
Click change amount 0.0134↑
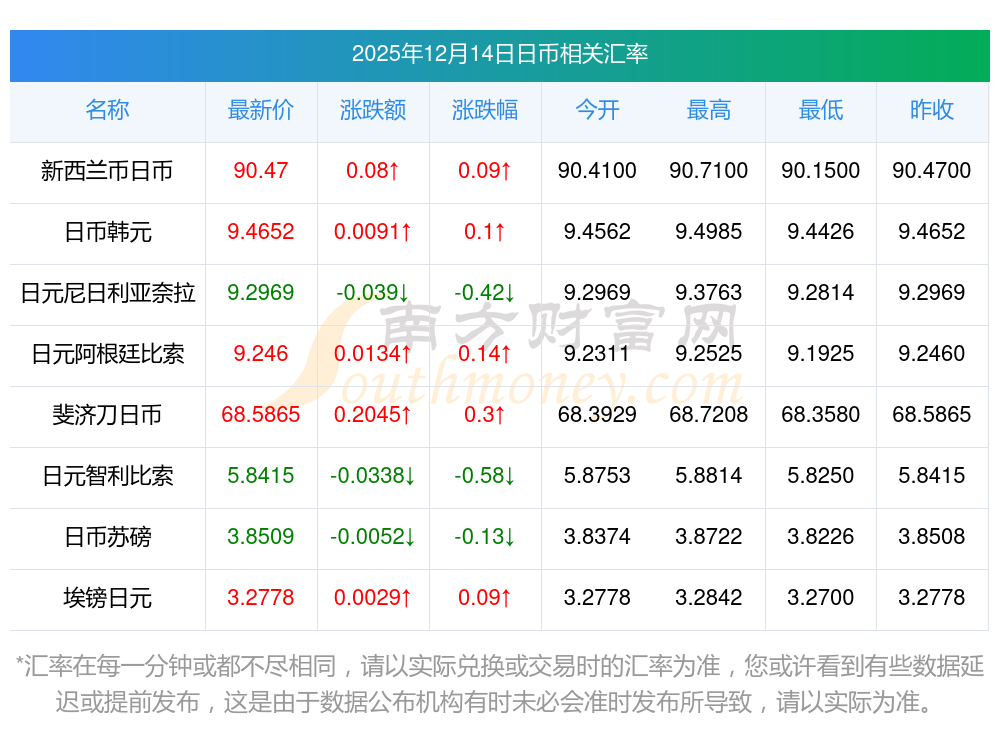point(372,353)
